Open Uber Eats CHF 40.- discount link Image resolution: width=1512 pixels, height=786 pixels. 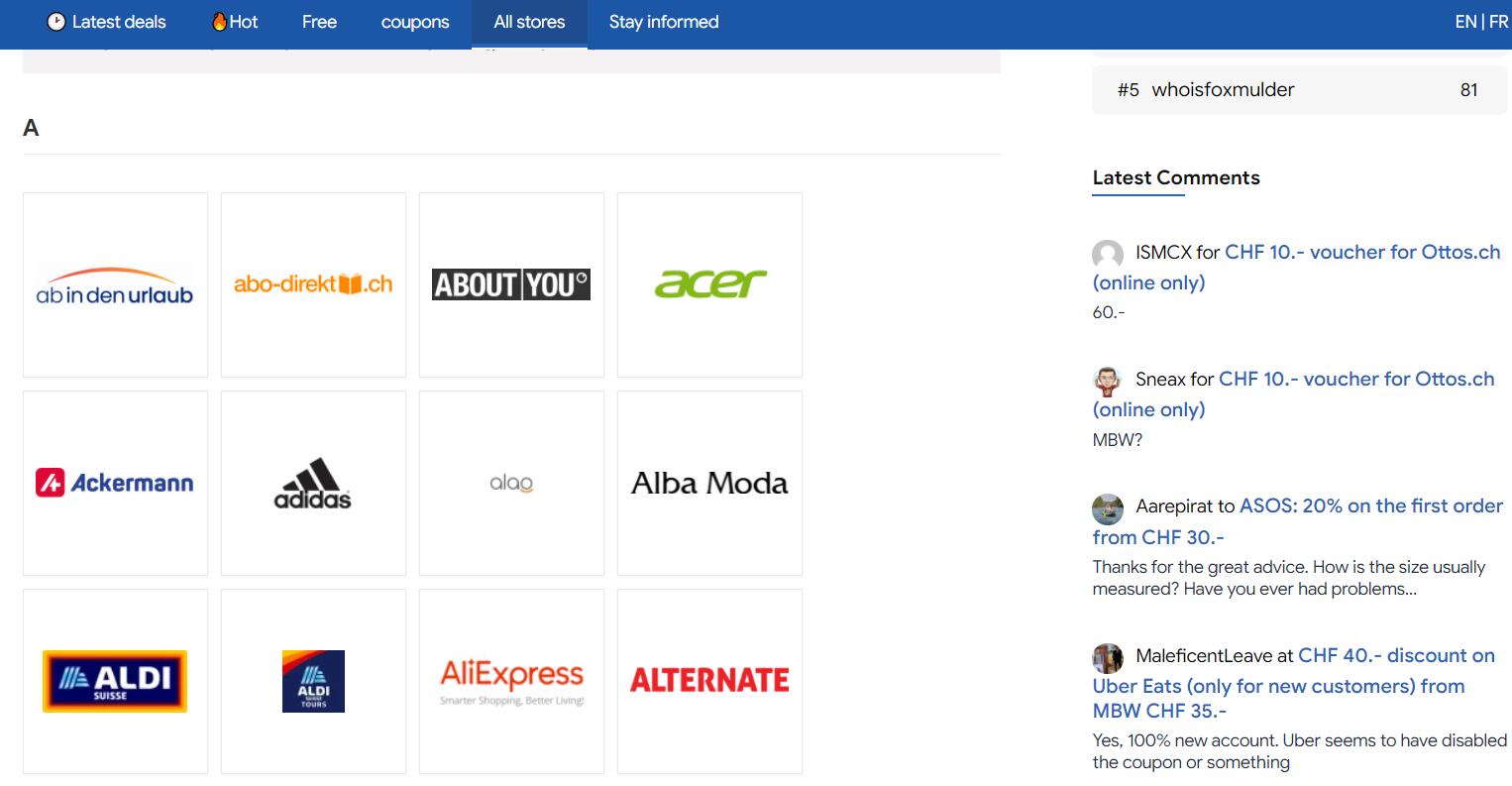click(1294, 683)
